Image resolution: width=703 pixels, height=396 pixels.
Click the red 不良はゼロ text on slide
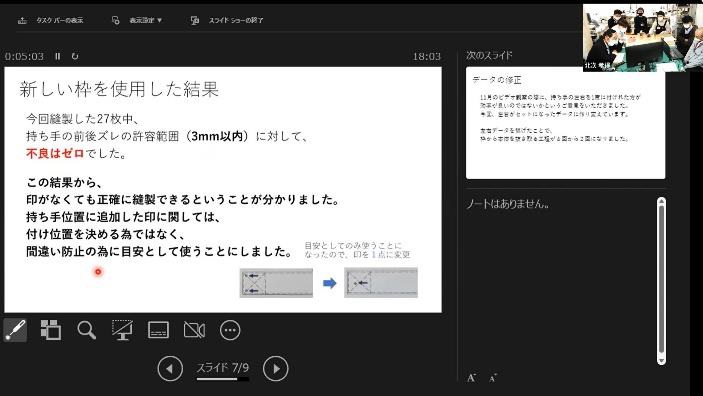tap(55, 153)
